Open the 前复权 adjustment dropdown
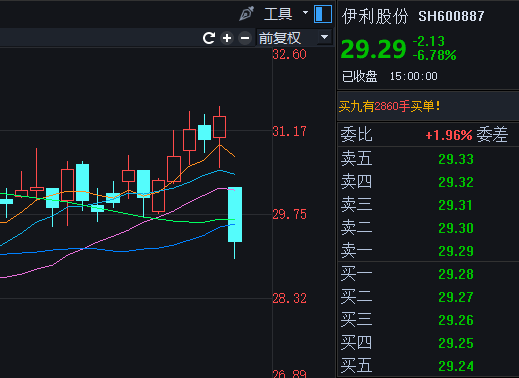Screen dimensions: 519x378 [295, 38]
